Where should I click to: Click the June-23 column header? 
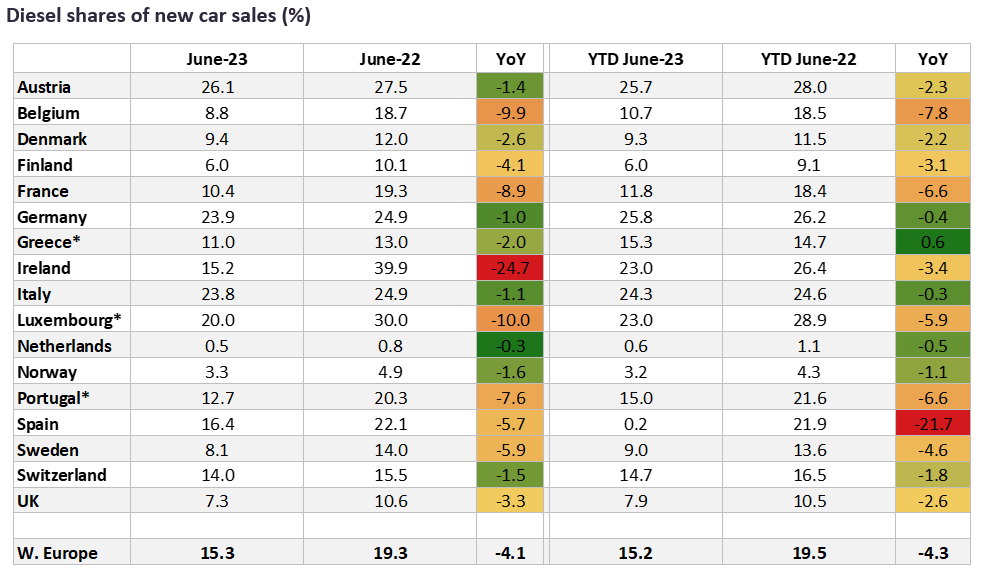click(217, 59)
